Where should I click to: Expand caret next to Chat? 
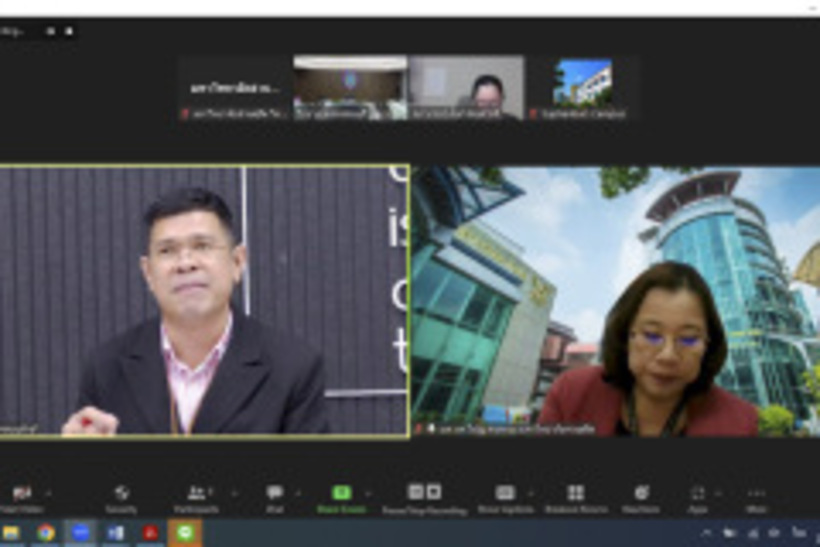[x=298, y=493]
